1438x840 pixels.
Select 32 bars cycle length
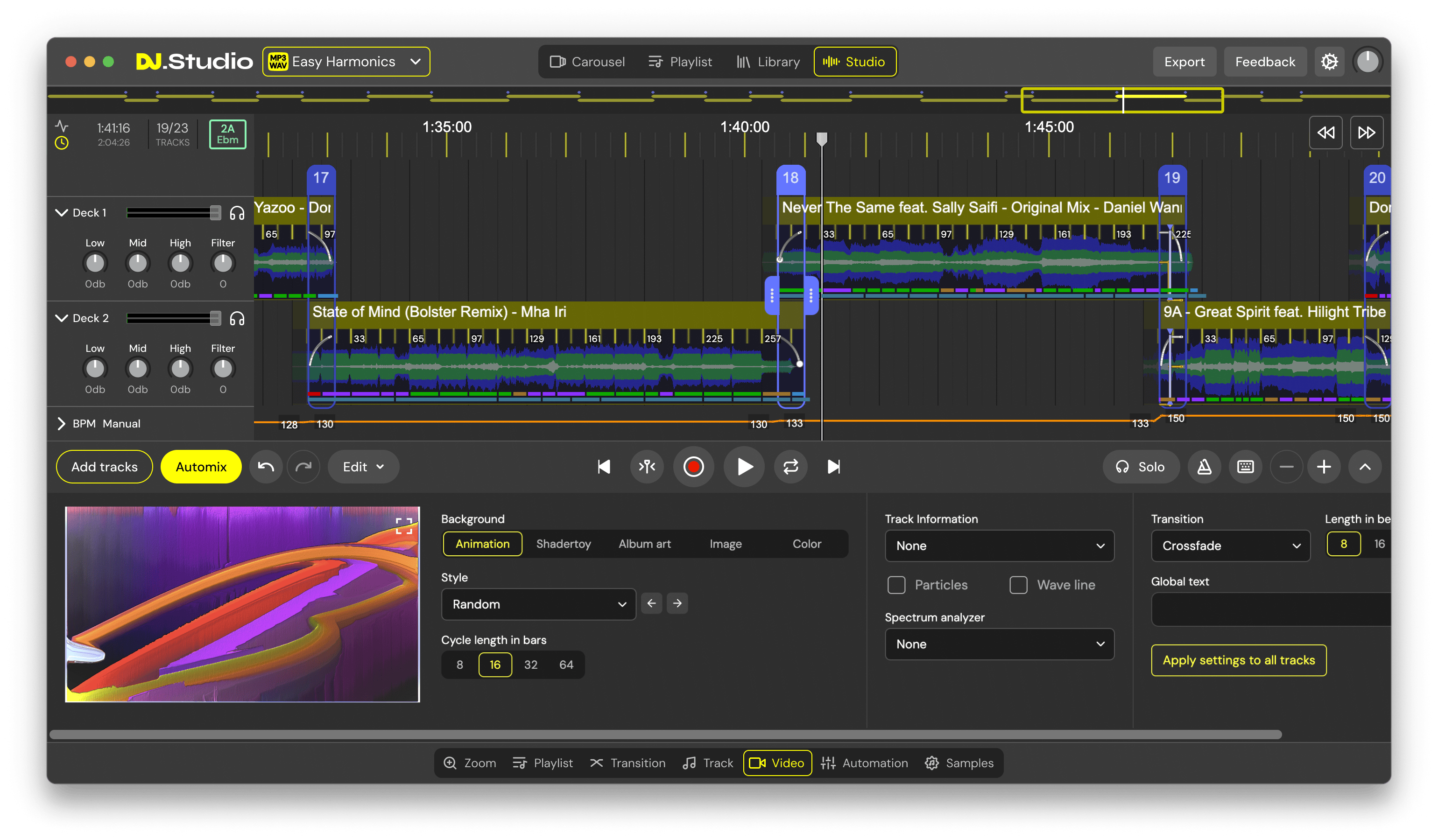coord(531,665)
